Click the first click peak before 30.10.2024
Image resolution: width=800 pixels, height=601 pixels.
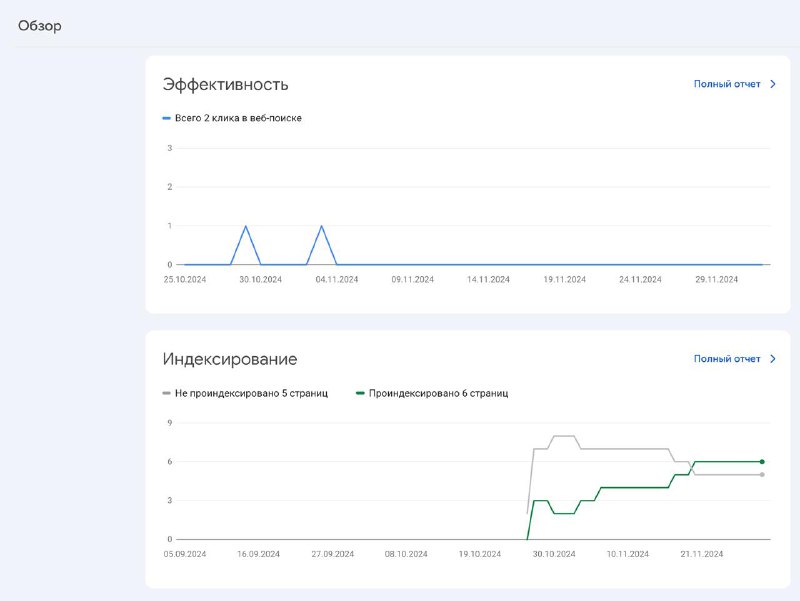pos(246,226)
